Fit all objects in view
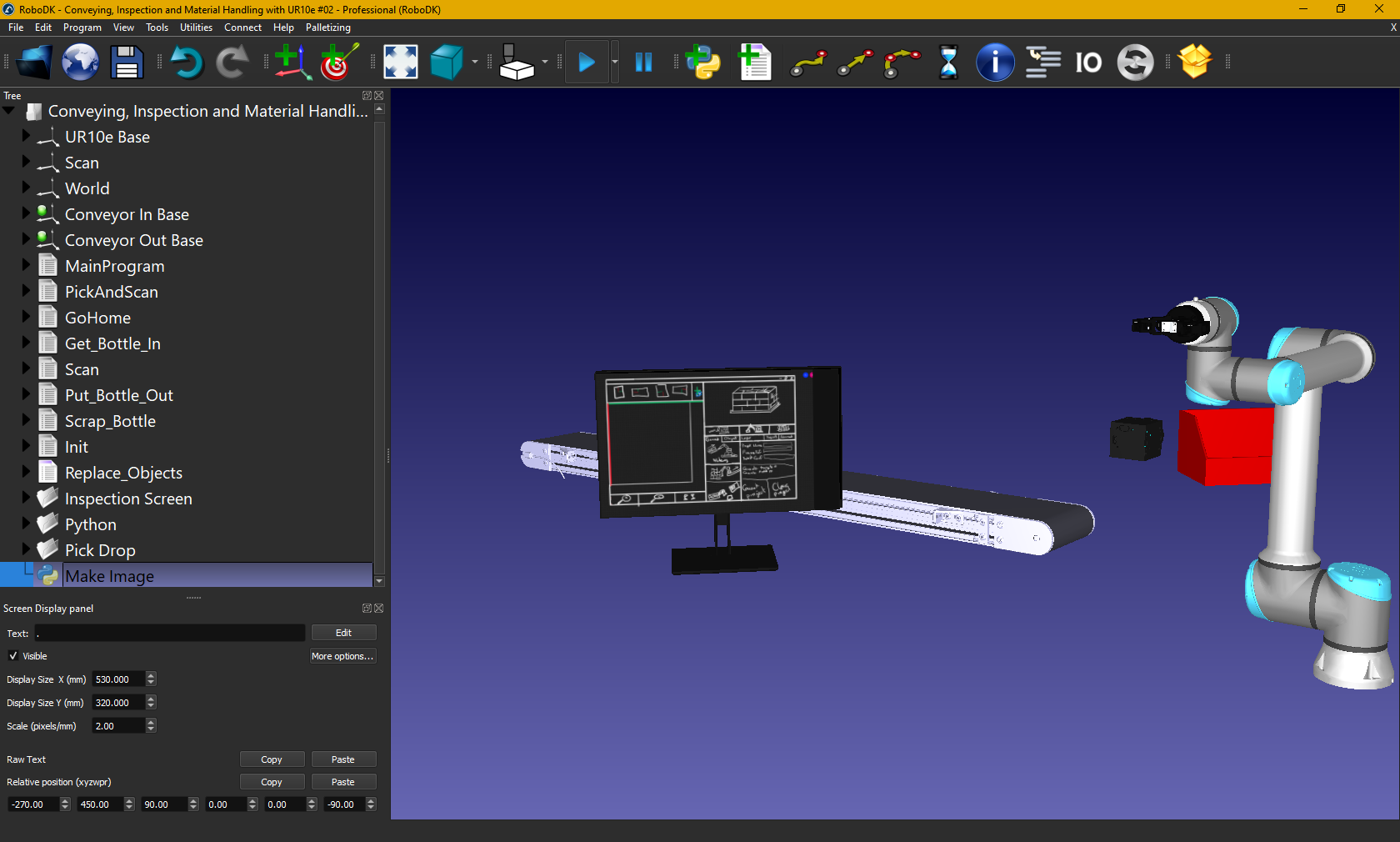This screenshot has height=842, width=1400. [400, 63]
